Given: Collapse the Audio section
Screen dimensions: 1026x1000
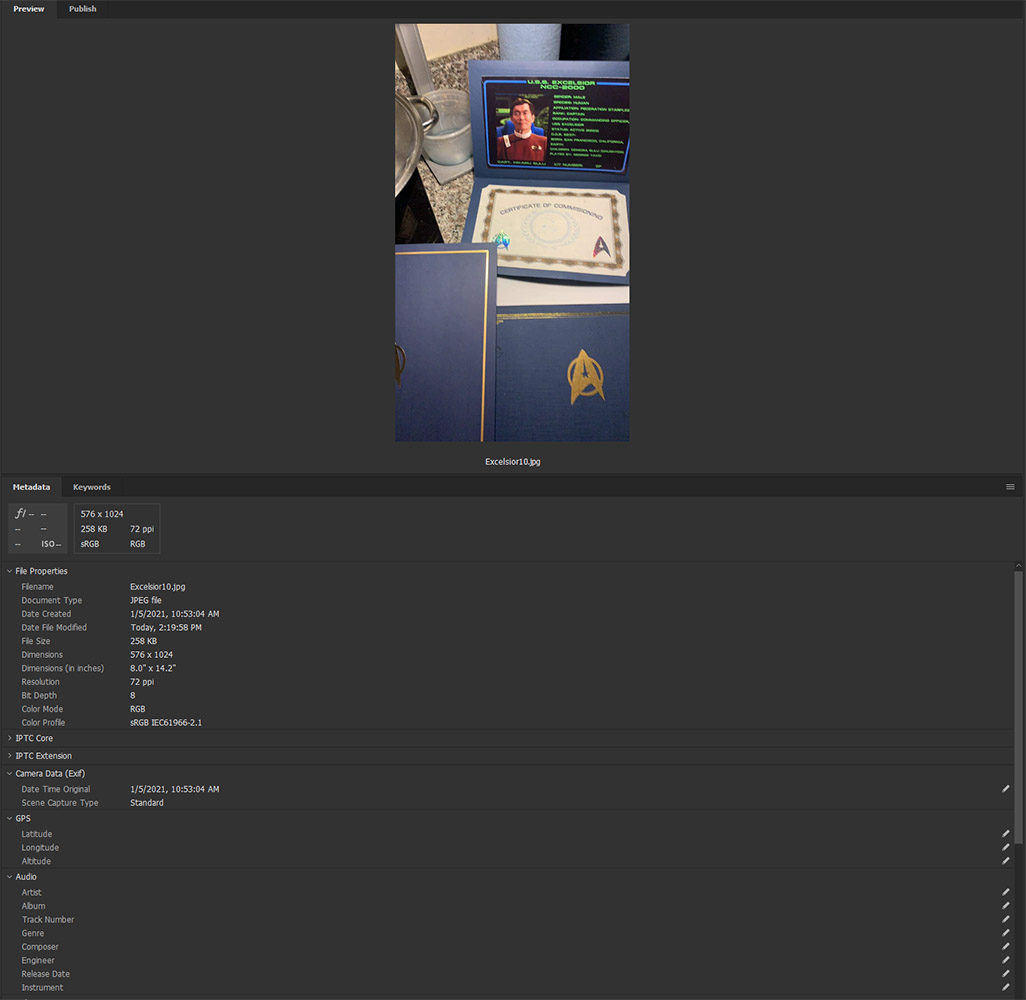Looking at the screenshot, I should [10, 877].
